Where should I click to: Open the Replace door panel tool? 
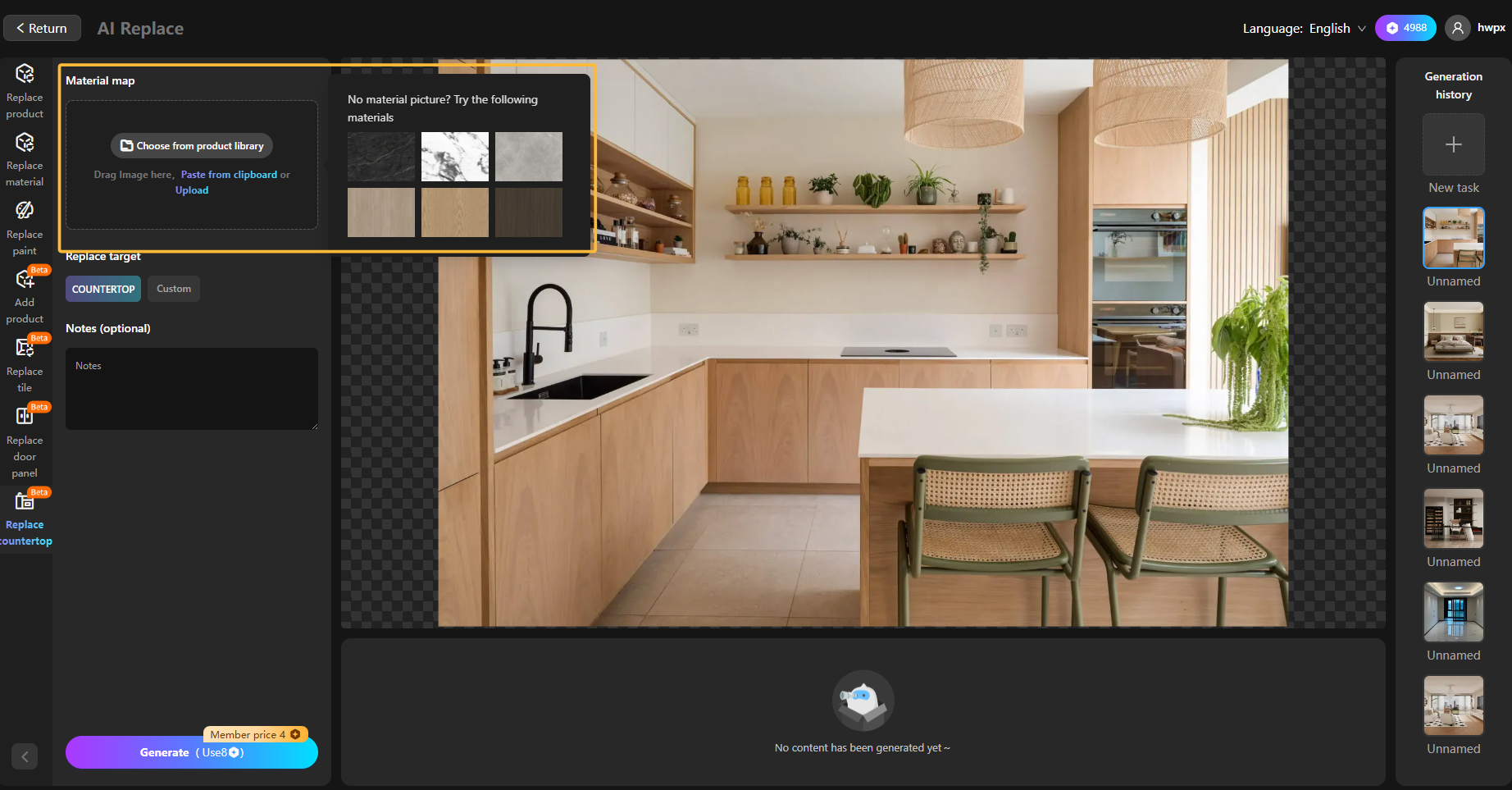(x=25, y=441)
